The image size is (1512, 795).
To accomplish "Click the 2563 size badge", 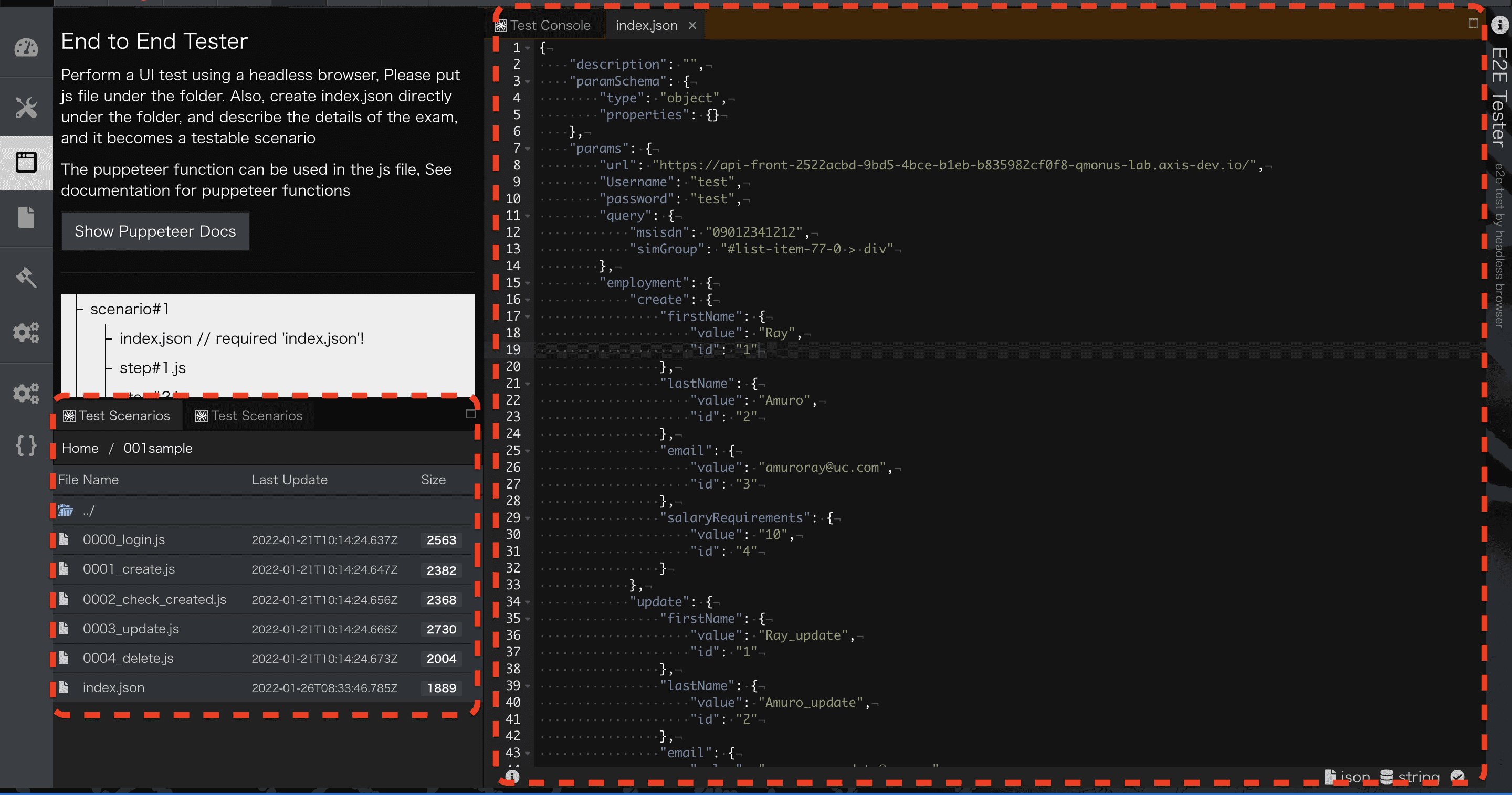I will coord(442,540).
